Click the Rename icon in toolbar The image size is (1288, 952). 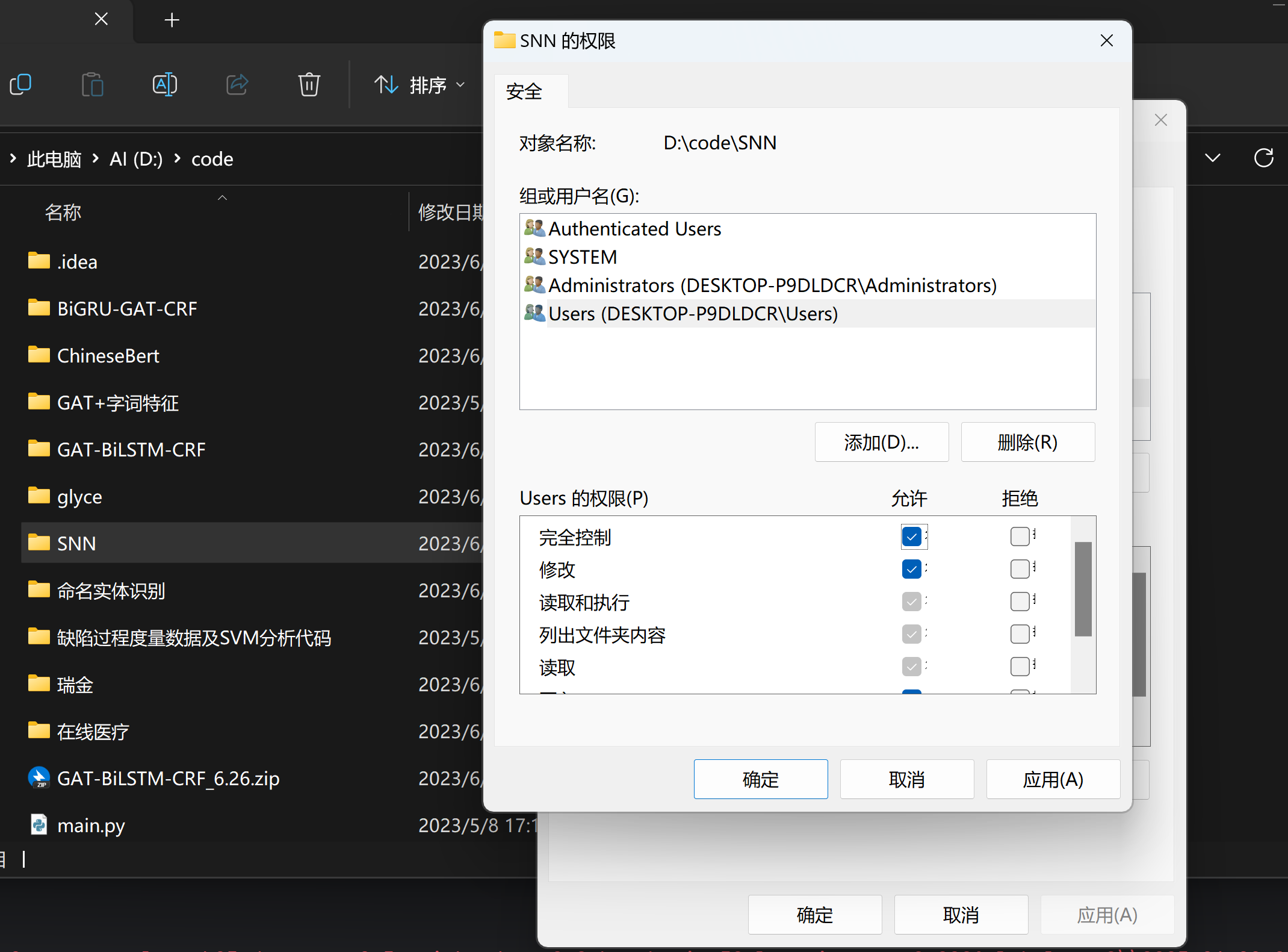point(164,84)
